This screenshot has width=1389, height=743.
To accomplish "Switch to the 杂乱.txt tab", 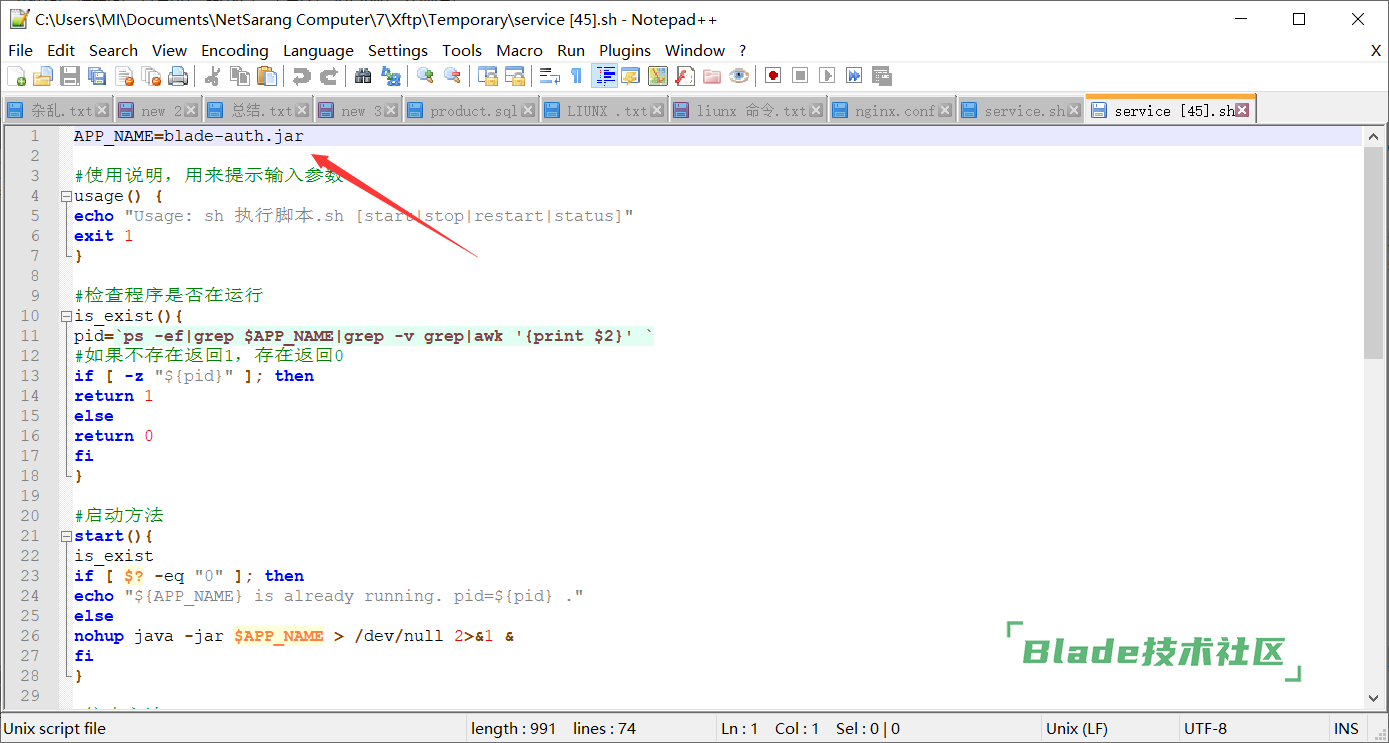I will pyautogui.click(x=58, y=111).
